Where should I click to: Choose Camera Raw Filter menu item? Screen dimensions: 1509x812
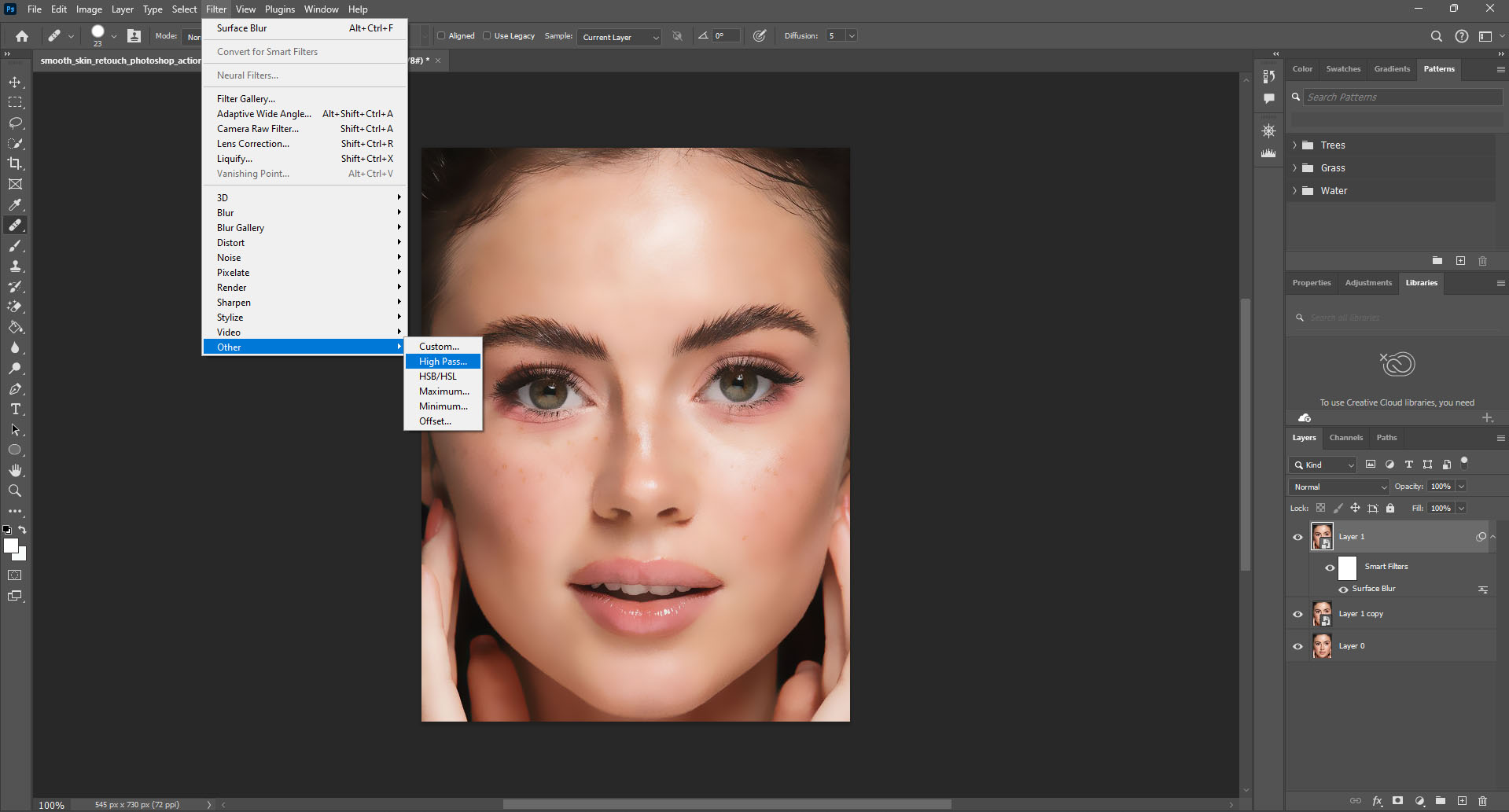304,129
